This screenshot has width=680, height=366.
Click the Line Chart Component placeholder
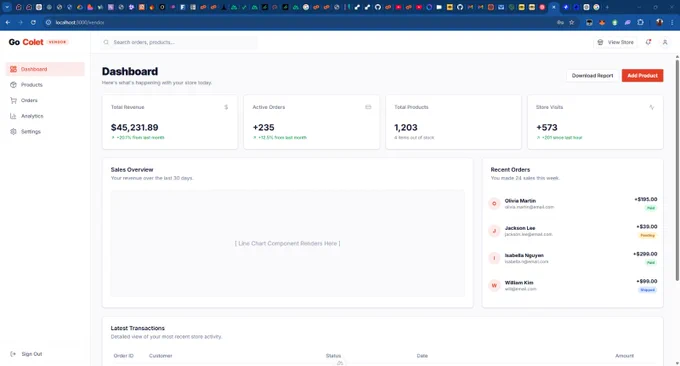[x=288, y=243]
